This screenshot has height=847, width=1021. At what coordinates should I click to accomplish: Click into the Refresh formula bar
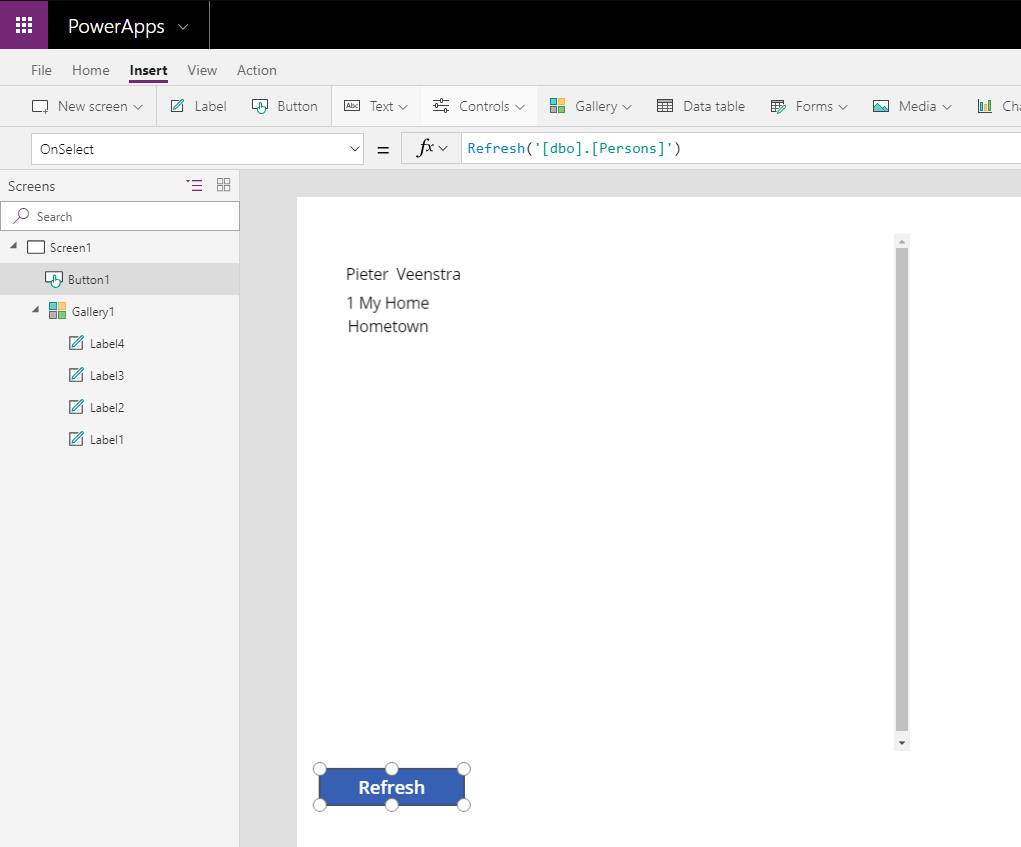pos(740,148)
